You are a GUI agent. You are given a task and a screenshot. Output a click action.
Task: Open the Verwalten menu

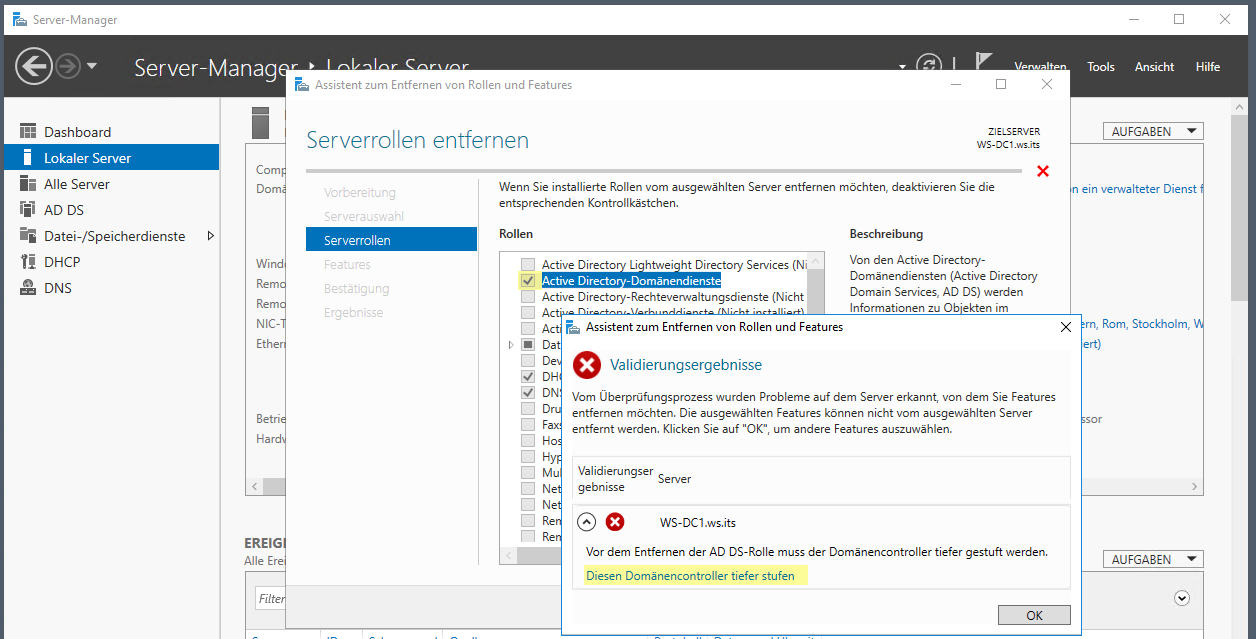pyautogui.click(x=1040, y=67)
